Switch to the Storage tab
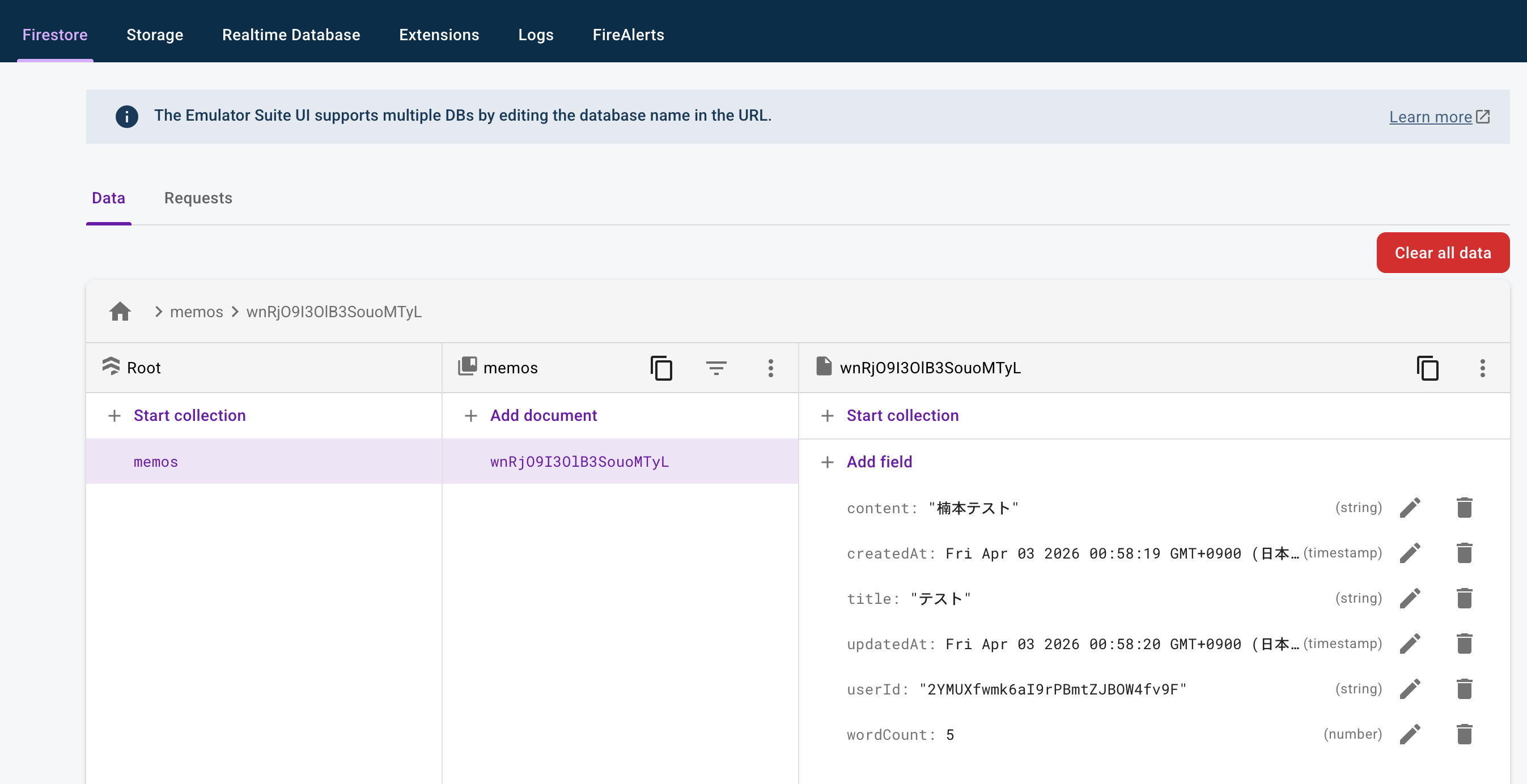Screen dimensions: 1527x784 (155, 35)
